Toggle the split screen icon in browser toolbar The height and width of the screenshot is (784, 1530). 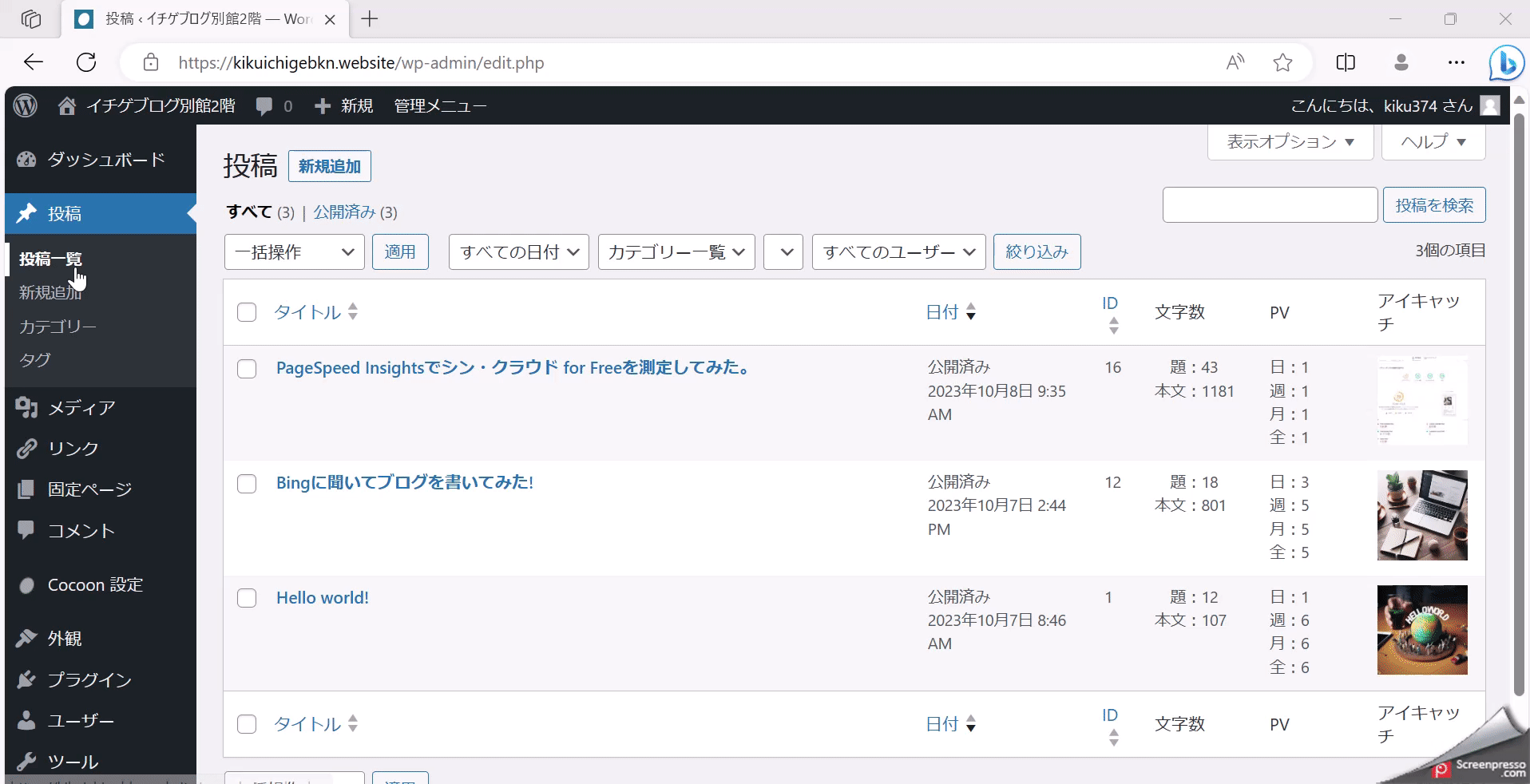(x=1346, y=62)
